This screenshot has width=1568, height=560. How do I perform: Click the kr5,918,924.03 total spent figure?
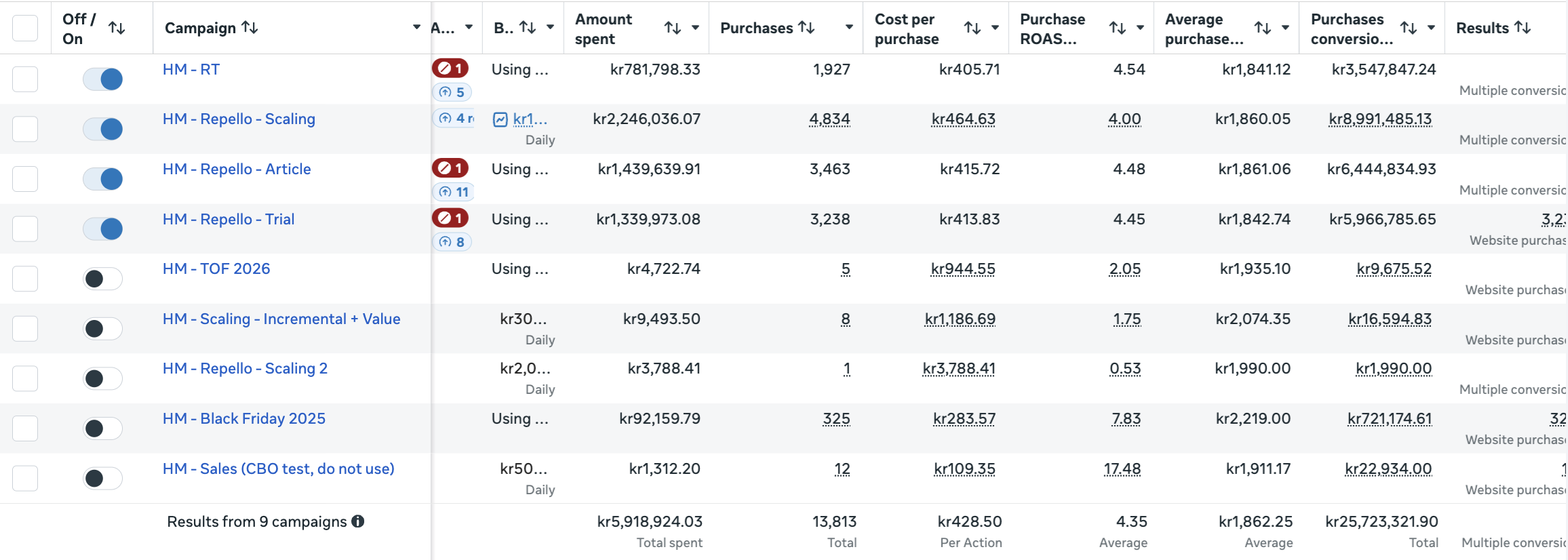tap(650, 521)
